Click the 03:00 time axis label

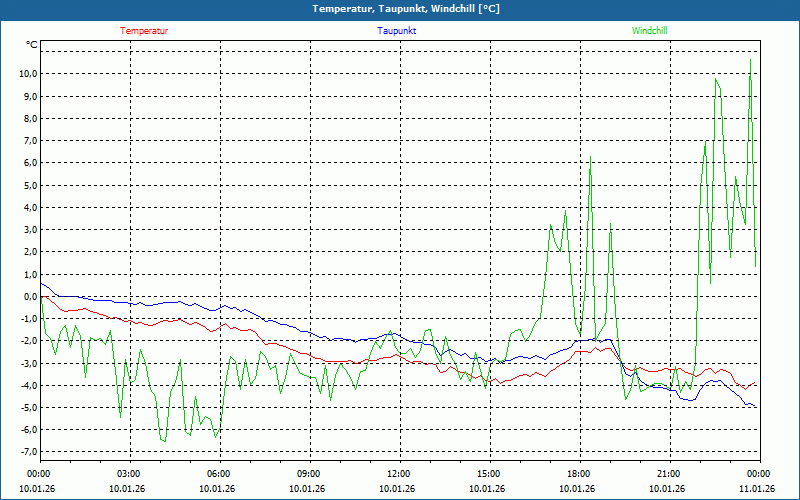(129, 473)
